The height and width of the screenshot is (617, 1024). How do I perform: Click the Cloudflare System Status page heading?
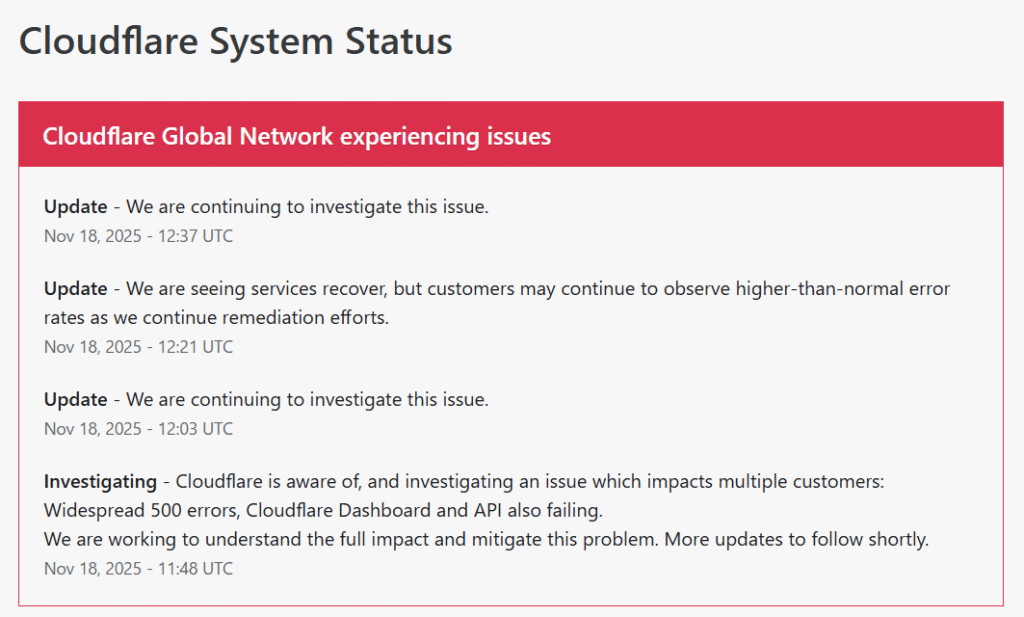coord(235,42)
